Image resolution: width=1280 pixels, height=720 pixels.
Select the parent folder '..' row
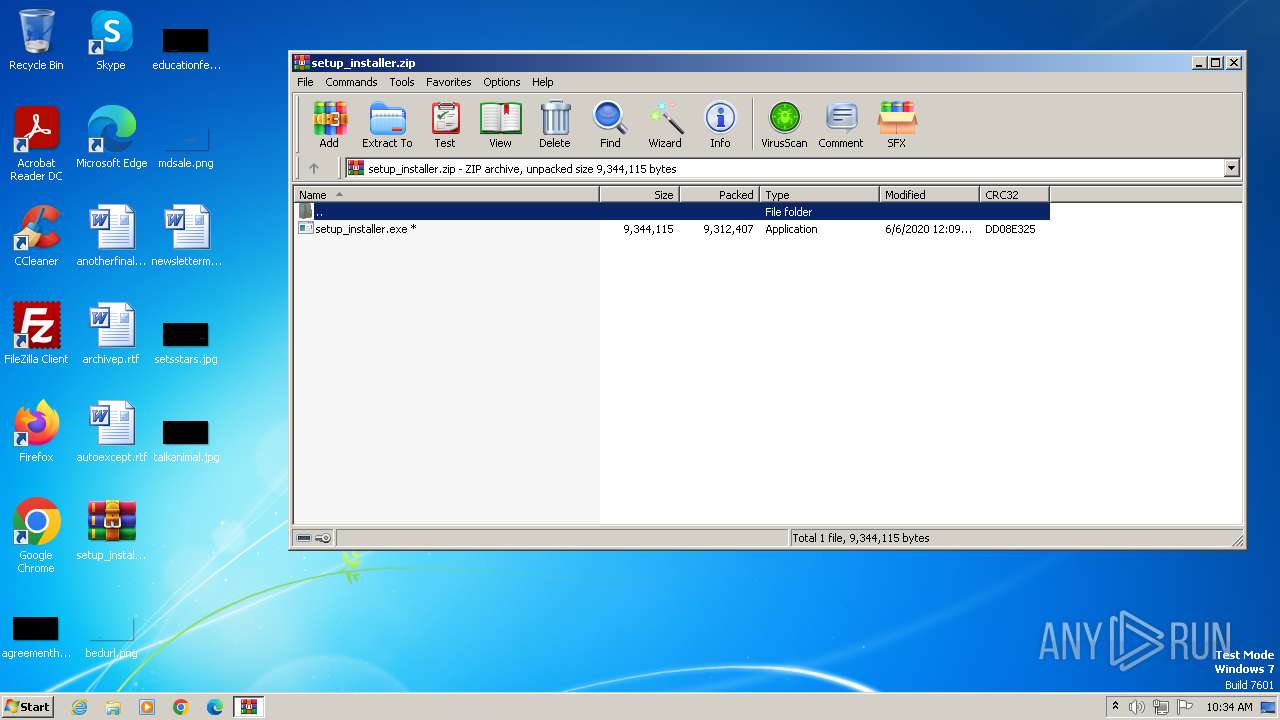point(672,212)
